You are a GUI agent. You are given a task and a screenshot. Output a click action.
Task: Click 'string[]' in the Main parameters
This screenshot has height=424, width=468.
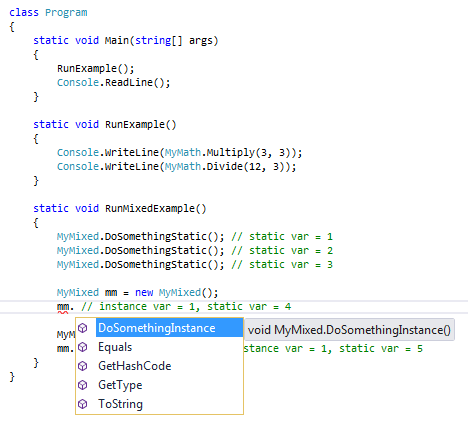point(159,41)
